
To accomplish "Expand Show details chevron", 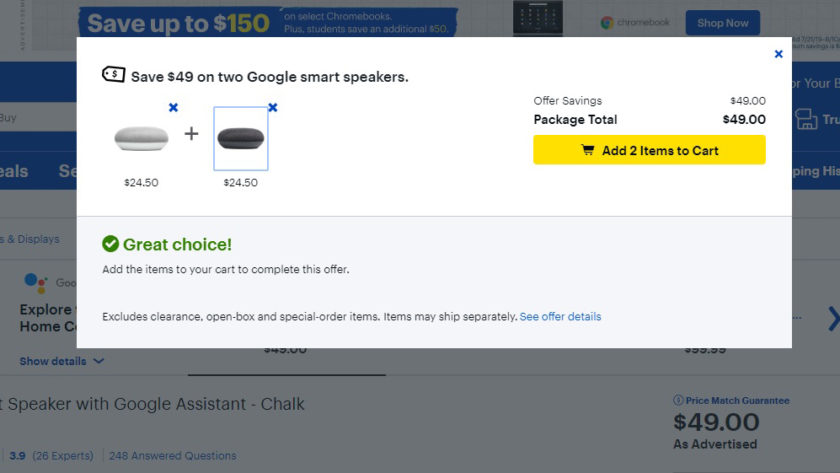I will (99, 361).
